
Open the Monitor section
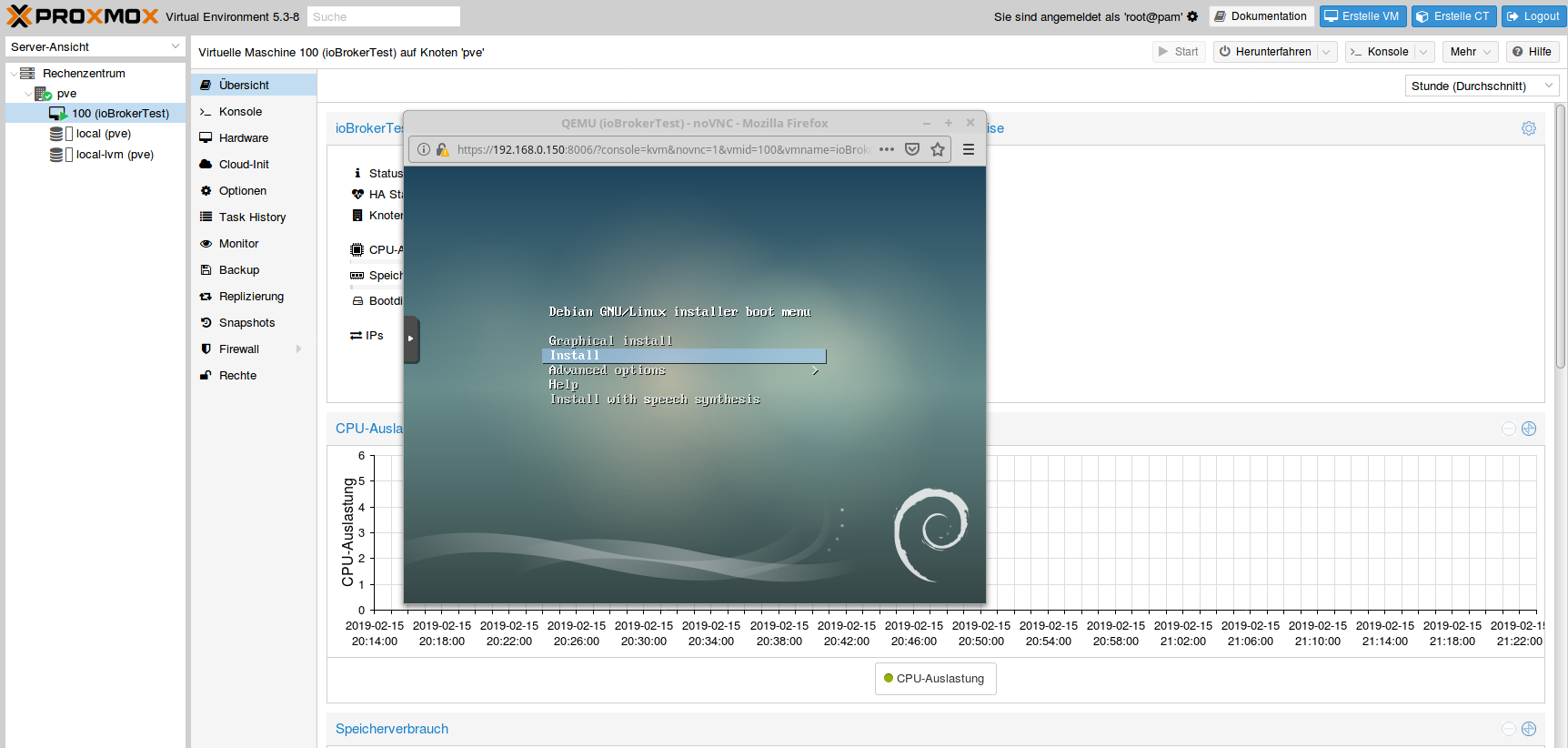(x=254, y=243)
